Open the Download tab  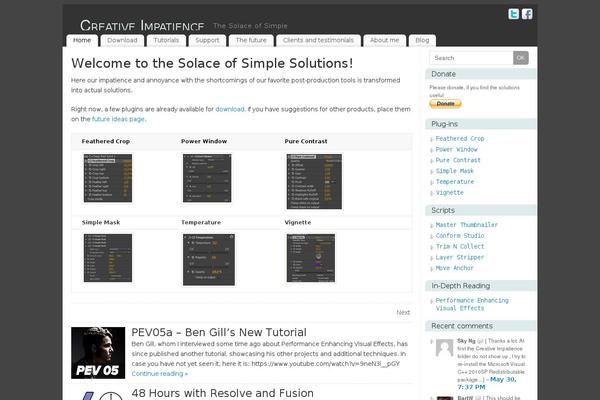click(122, 40)
